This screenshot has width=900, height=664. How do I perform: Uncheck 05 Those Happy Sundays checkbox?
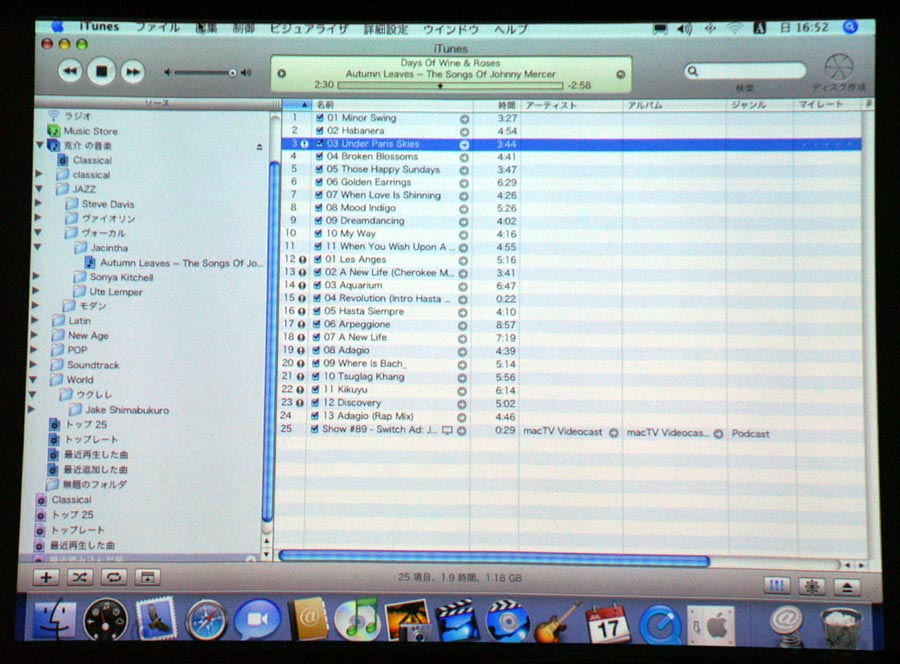(319, 169)
